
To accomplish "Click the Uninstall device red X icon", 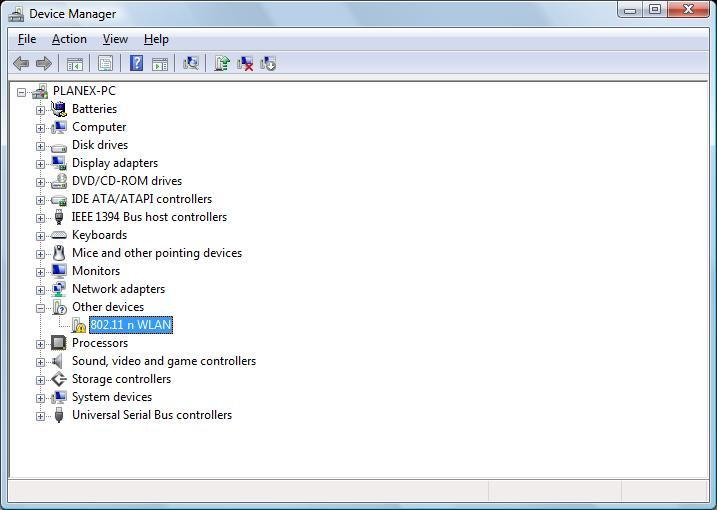I will tap(245, 64).
